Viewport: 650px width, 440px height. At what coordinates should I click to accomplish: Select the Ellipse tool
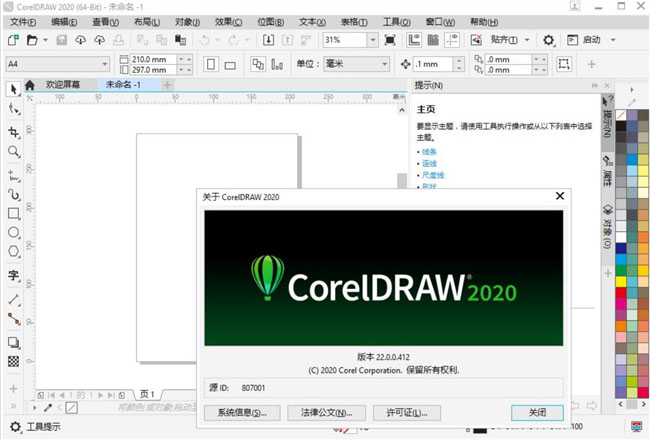tap(14, 232)
